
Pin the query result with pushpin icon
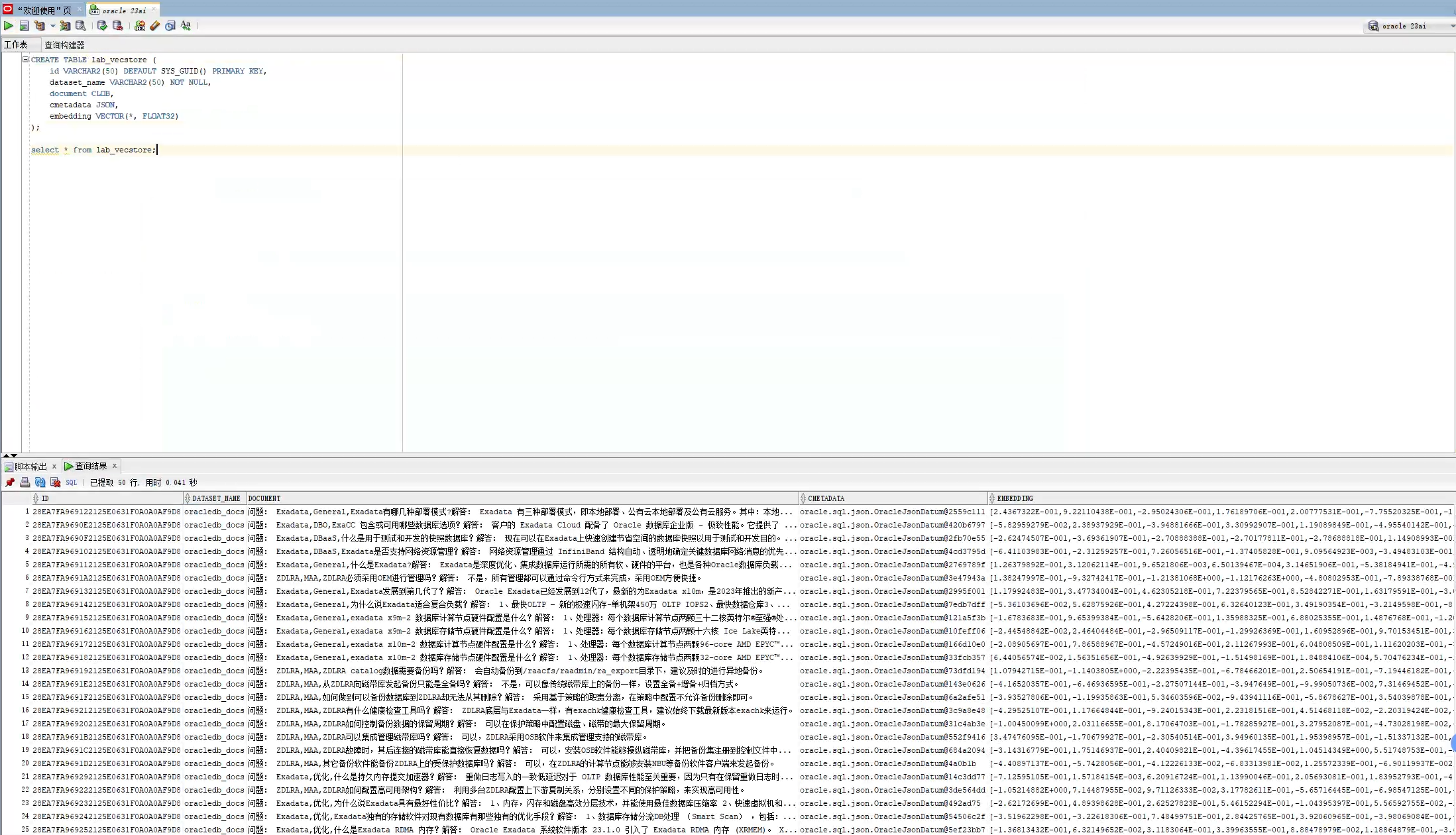10,482
